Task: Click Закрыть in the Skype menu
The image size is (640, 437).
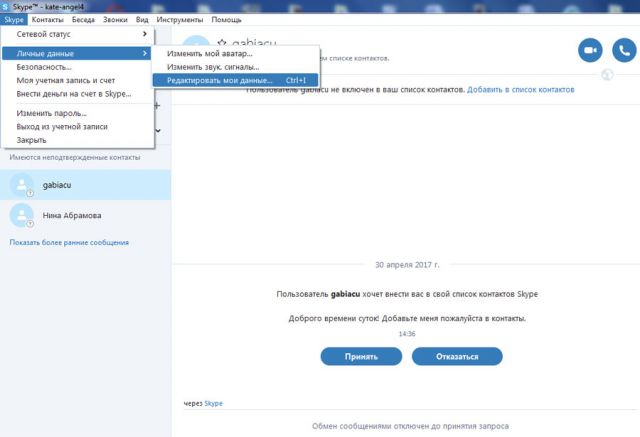Action: click(x=78, y=140)
